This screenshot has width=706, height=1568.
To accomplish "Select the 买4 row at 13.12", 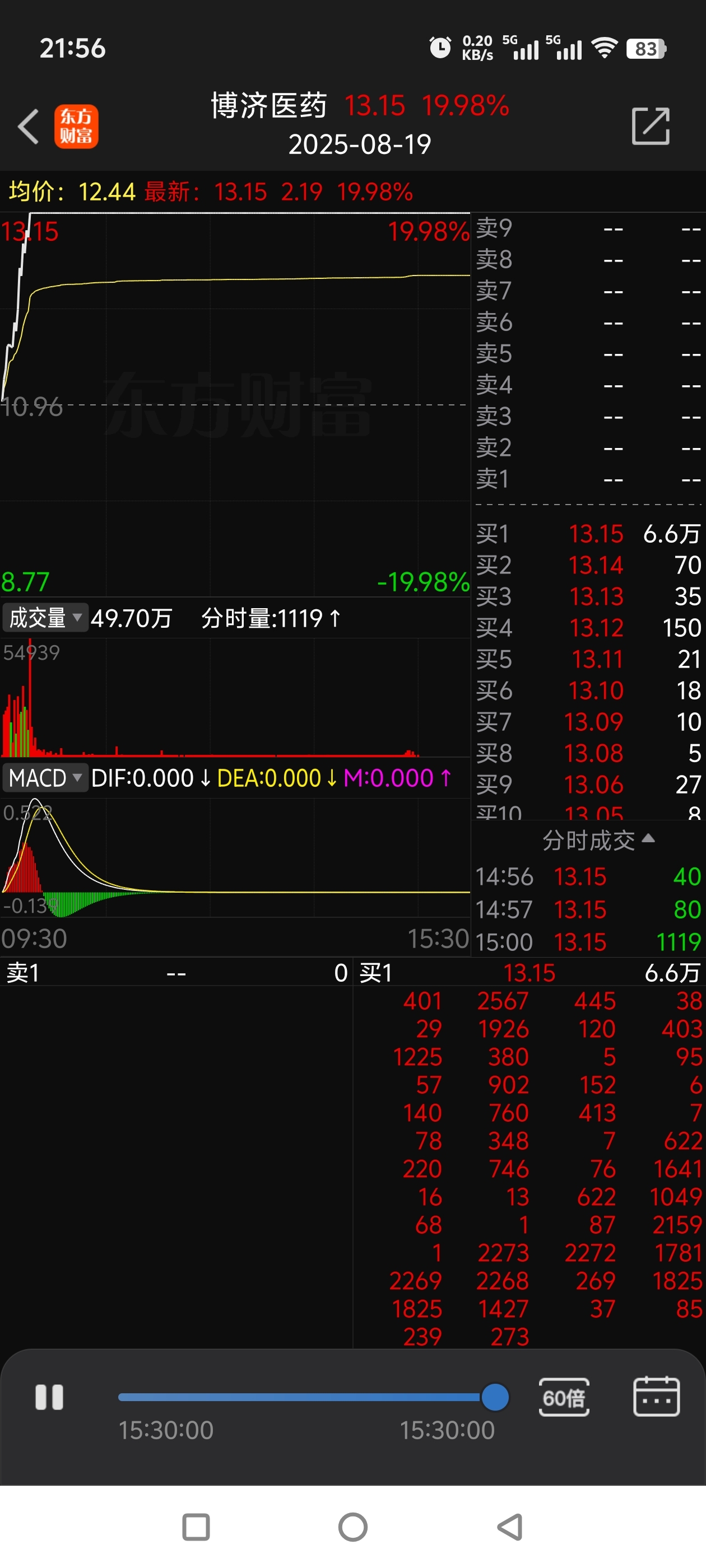I will (588, 628).
